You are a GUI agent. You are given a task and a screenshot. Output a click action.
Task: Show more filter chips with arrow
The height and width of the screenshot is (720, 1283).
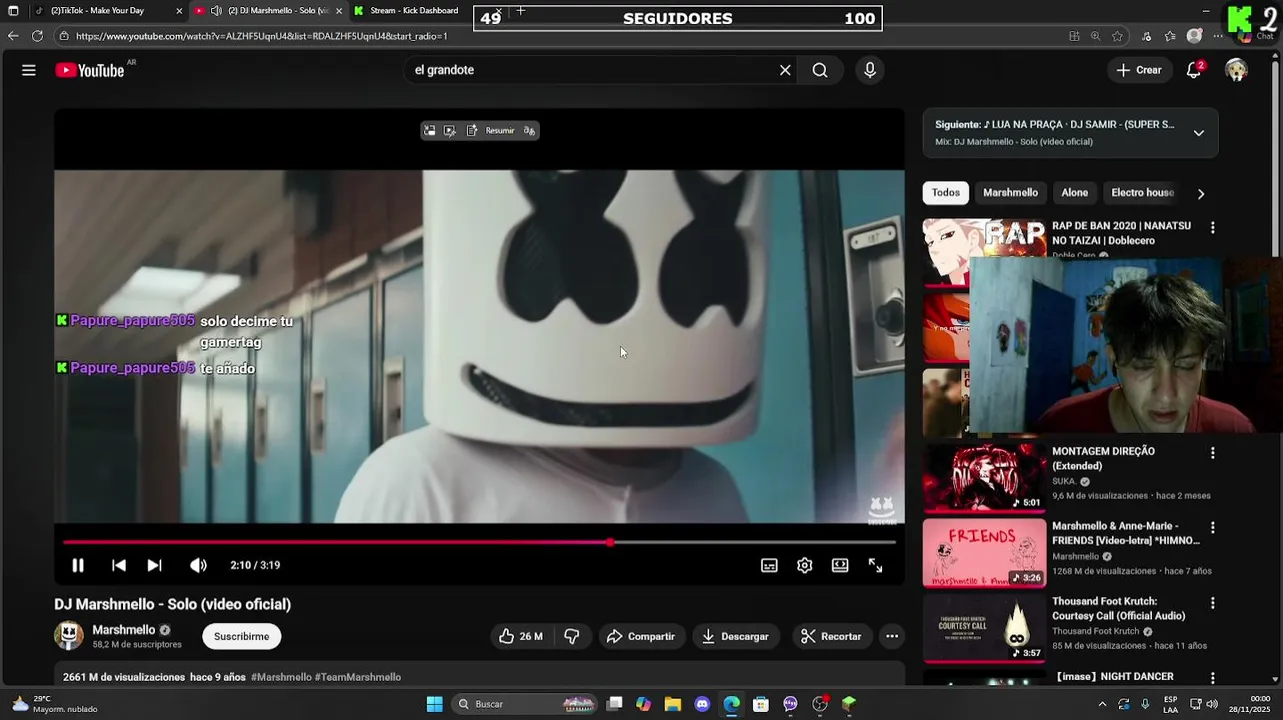[x=1201, y=194]
